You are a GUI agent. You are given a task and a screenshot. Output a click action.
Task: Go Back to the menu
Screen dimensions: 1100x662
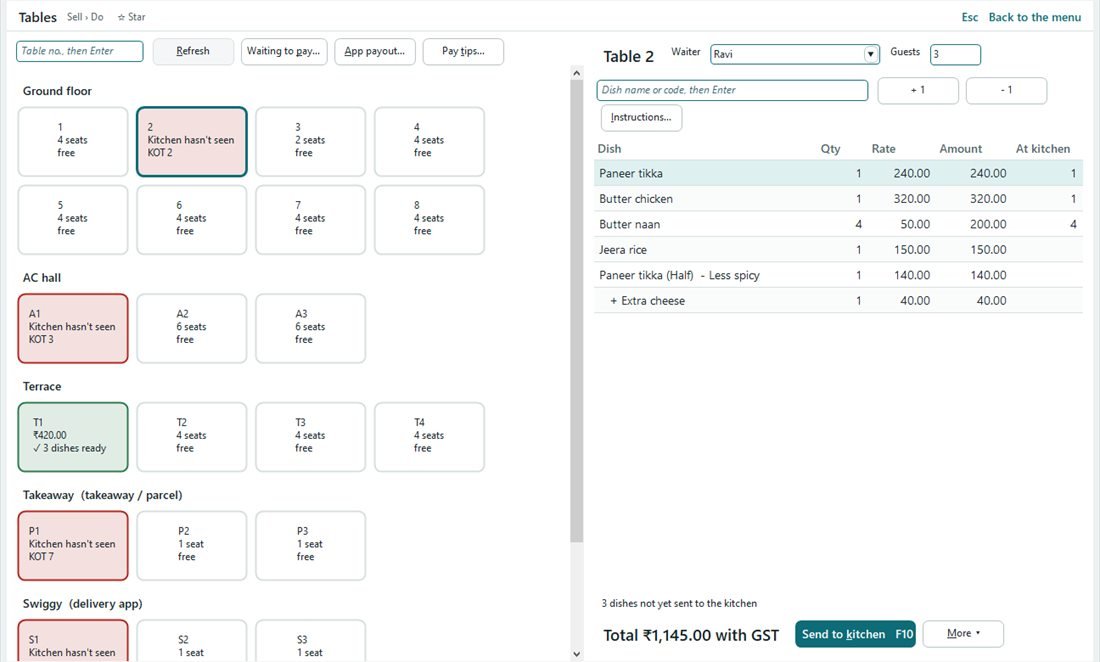1035,17
